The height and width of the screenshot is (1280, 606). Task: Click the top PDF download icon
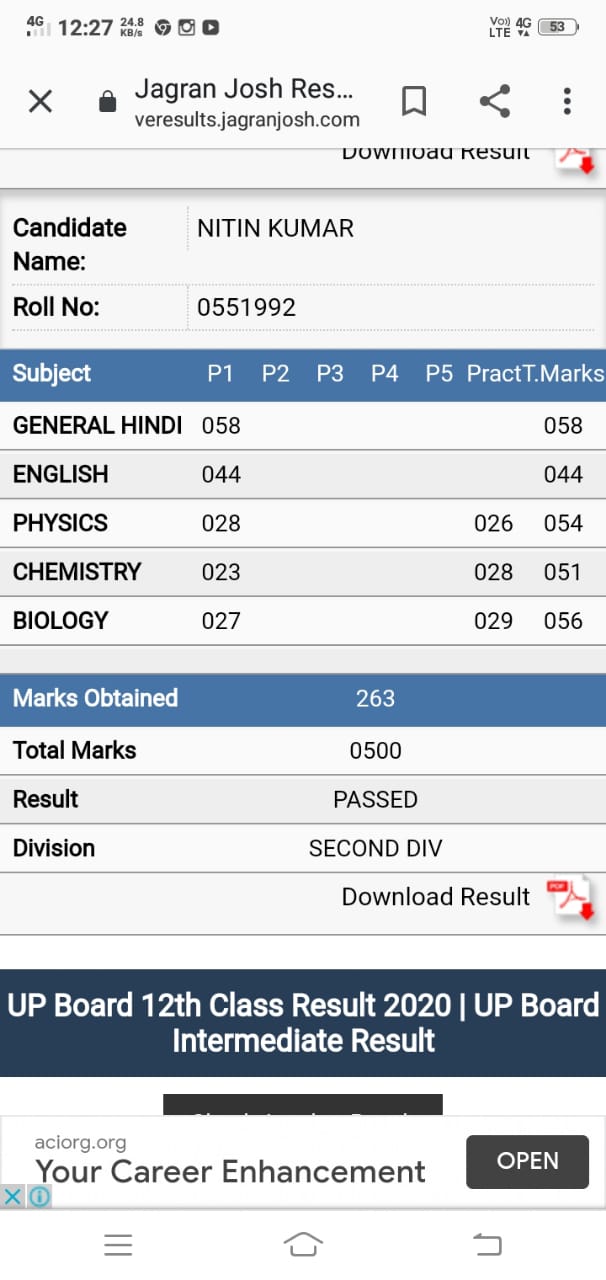[575, 159]
